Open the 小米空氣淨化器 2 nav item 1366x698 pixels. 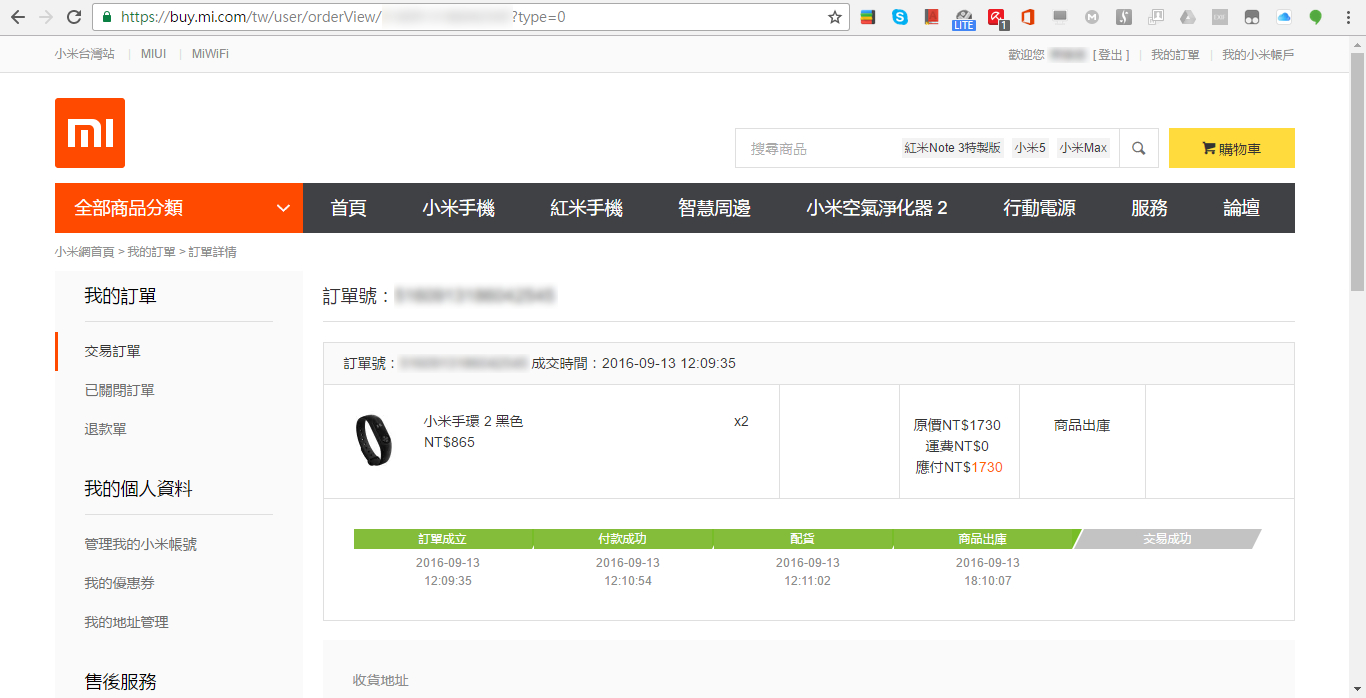(877, 208)
